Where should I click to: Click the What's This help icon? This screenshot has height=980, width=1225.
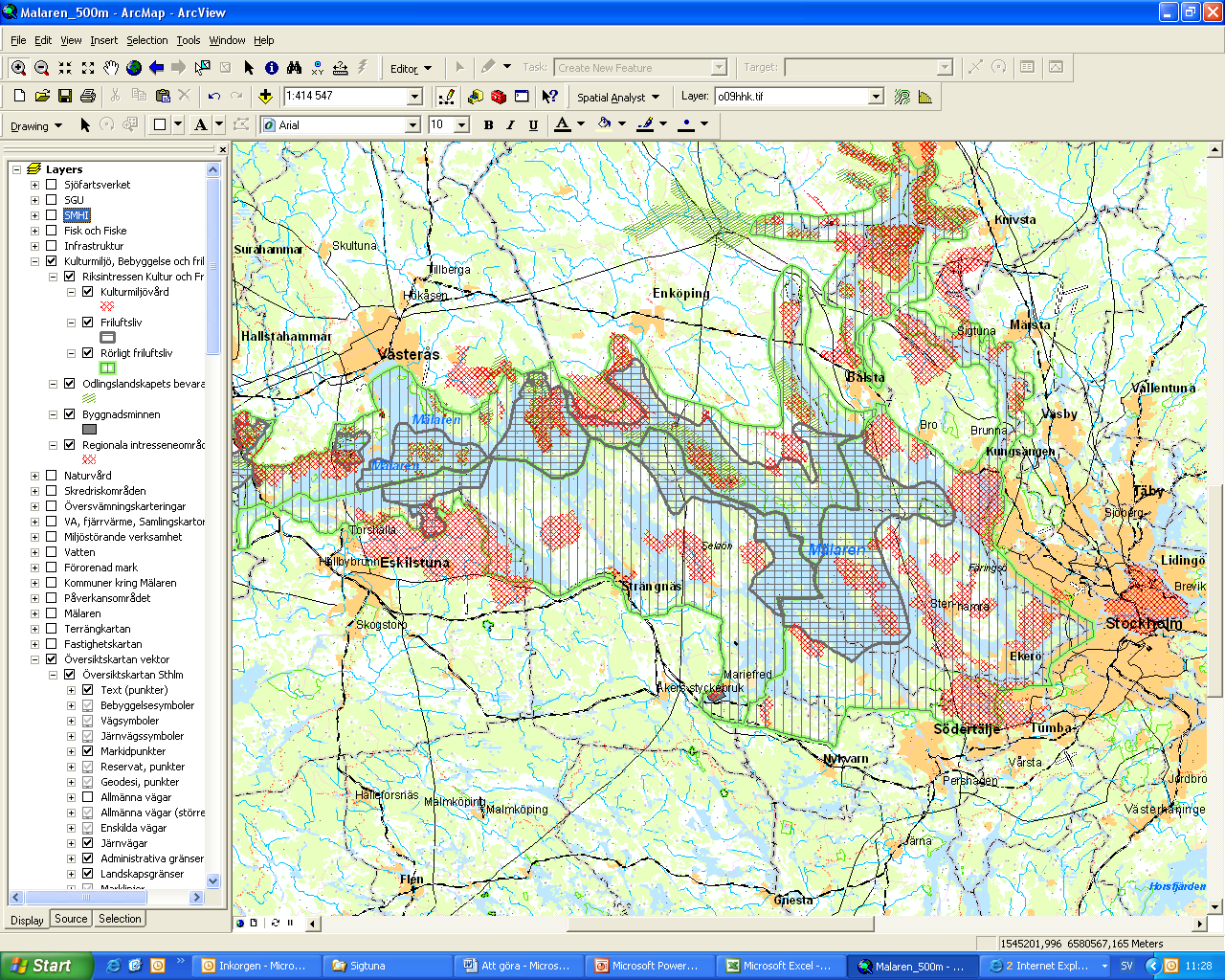(549, 97)
